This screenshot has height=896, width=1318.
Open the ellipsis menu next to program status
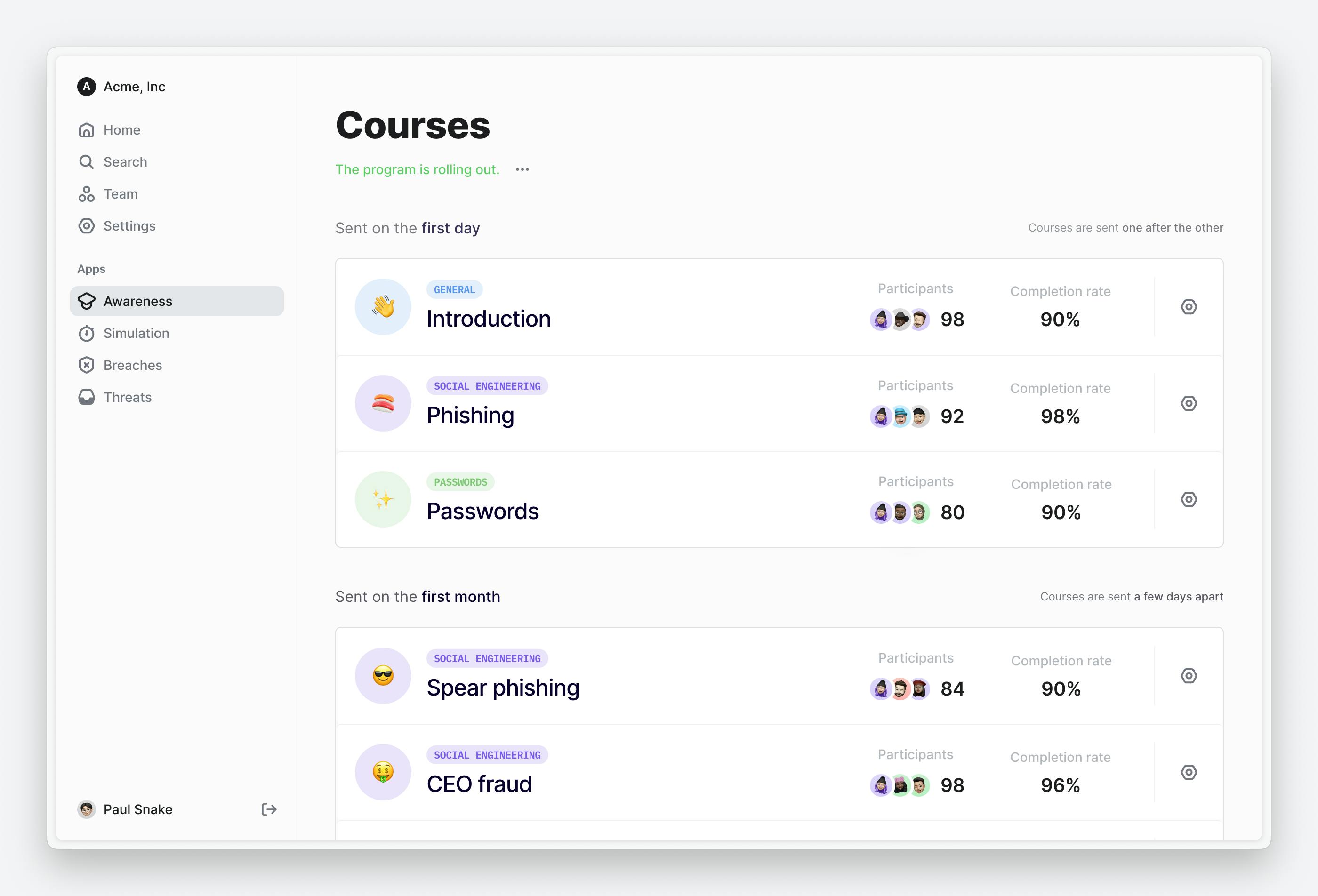[x=523, y=169]
